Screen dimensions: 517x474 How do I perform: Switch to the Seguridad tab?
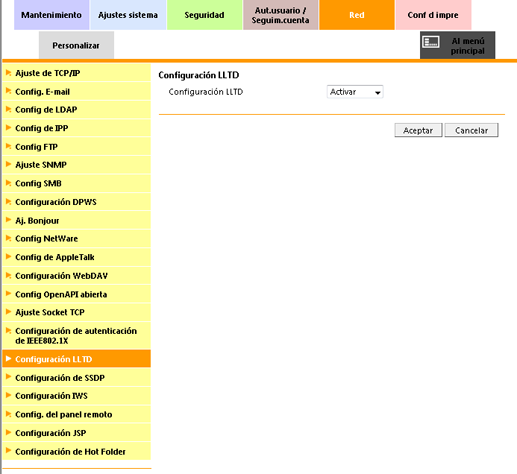click(204, 15)
